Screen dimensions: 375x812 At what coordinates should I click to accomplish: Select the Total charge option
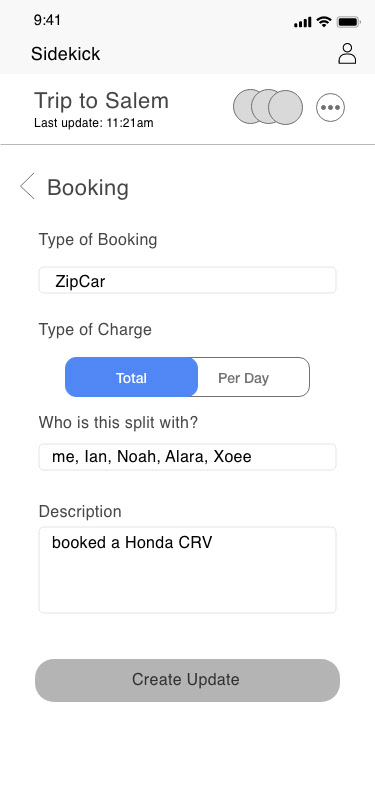(x=132, y=378)
